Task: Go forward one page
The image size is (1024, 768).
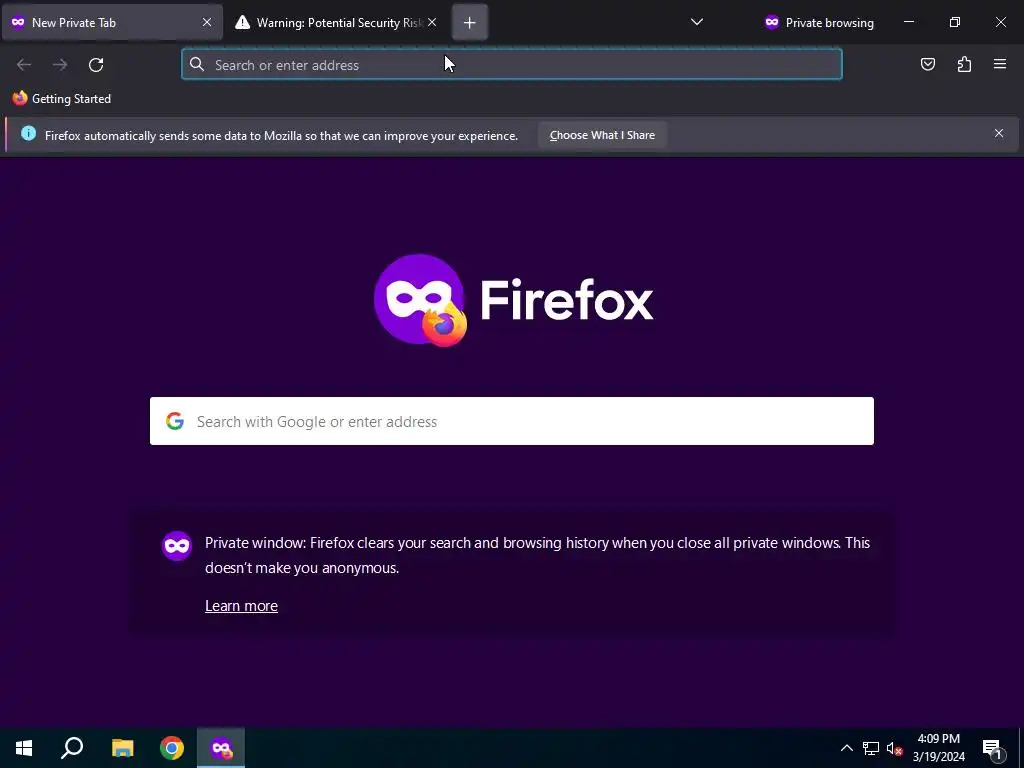Action: point(60,65)
